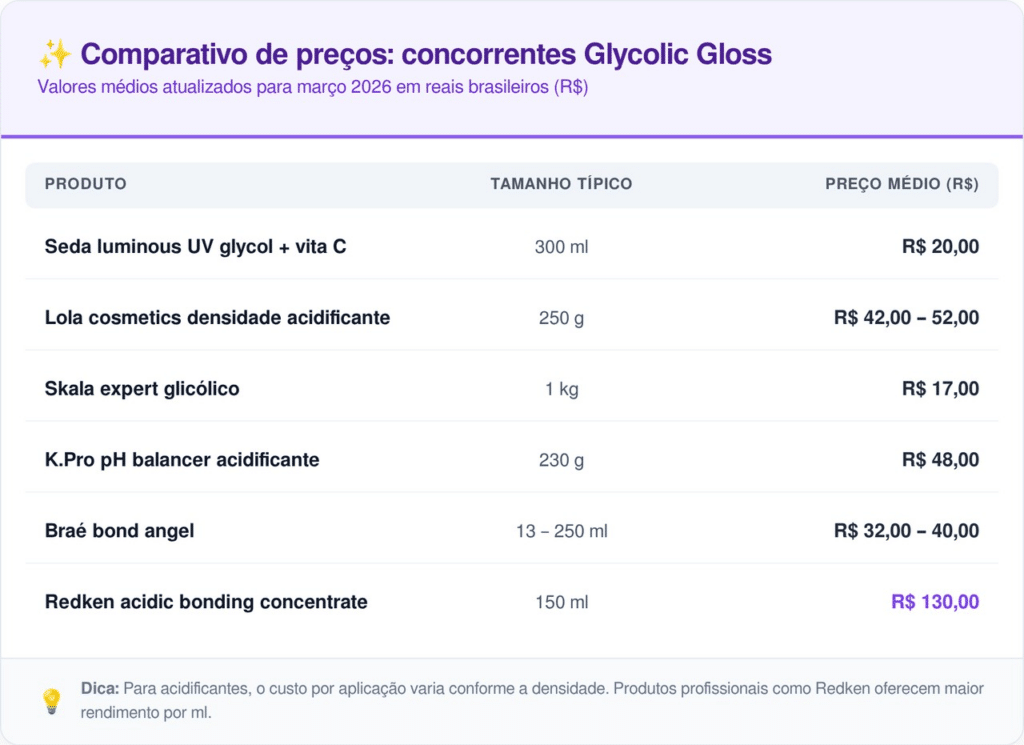The height and width of the screenshot is (745, 1024).
Task: Click the bold Dica label
Action: [100, 689]
